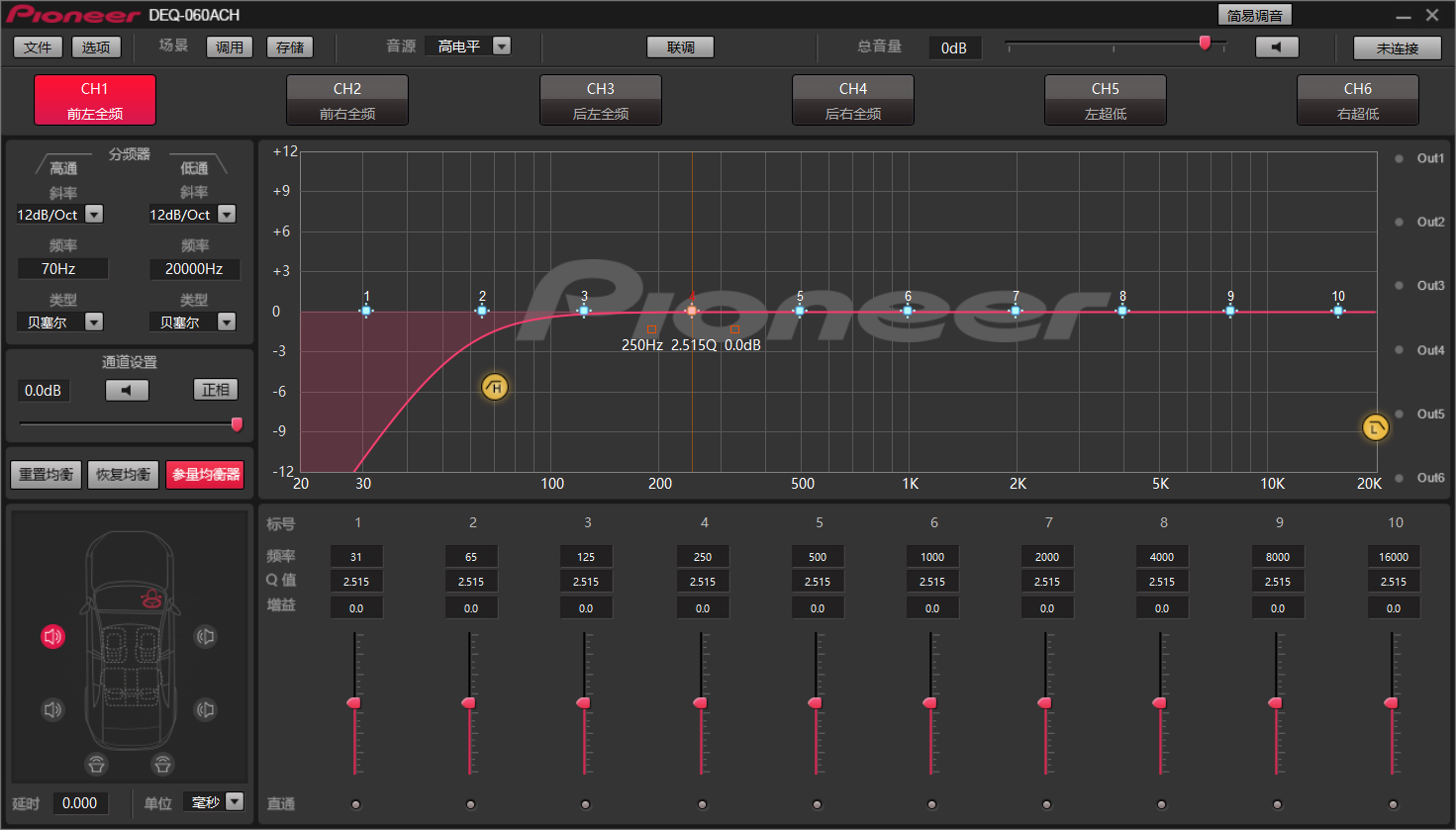Image resolution: width=1456 pixels, height=830 pixels.
Task: Select EQ node 6 on graph
Action: [908, 311]
